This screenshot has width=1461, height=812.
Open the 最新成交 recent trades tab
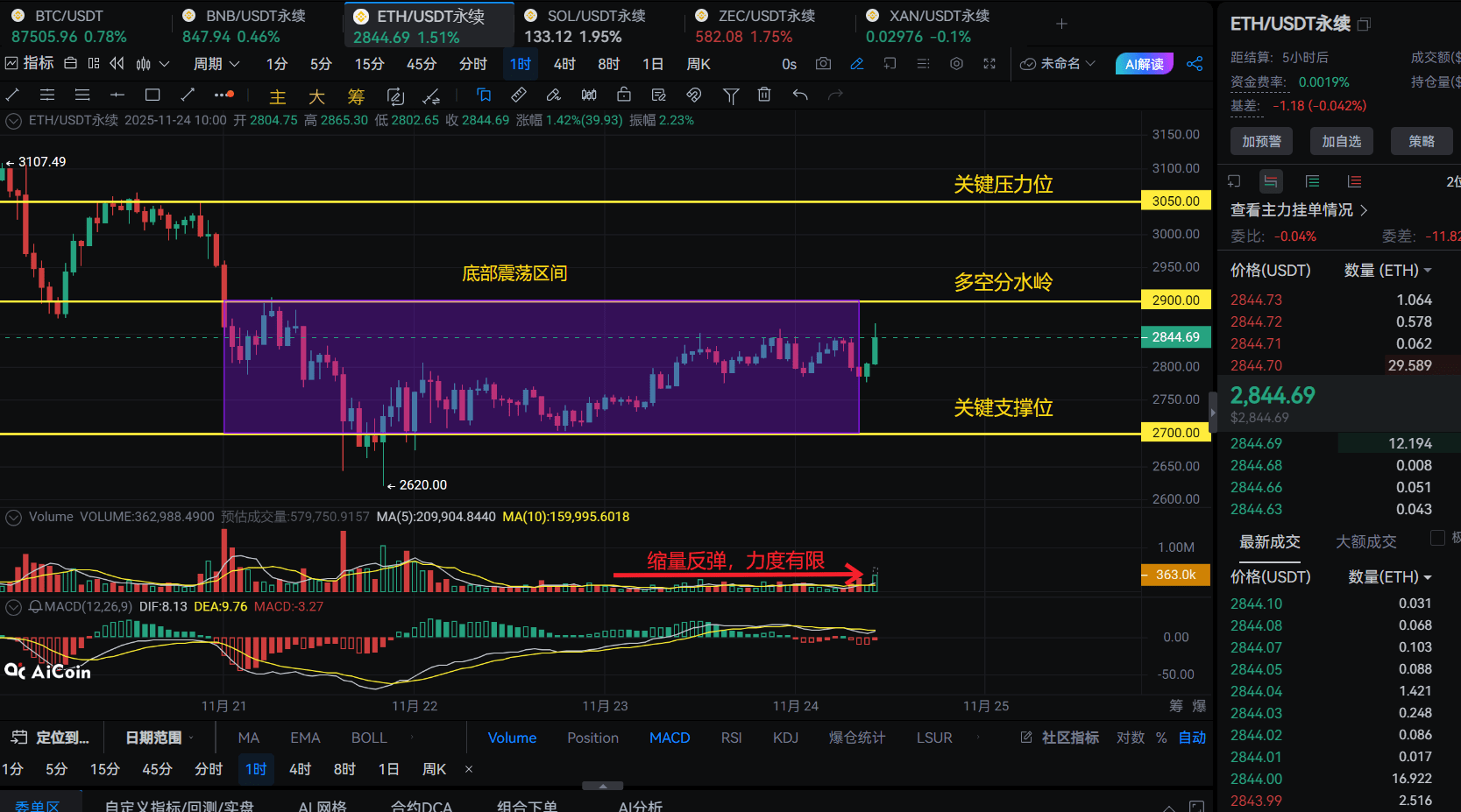coord(1269,542)
